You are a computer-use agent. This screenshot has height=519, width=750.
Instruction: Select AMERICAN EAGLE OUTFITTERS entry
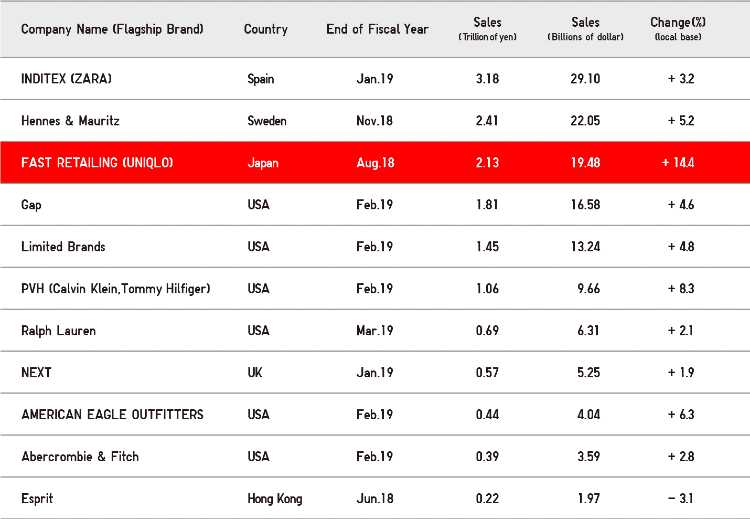[x=112, y=415]
